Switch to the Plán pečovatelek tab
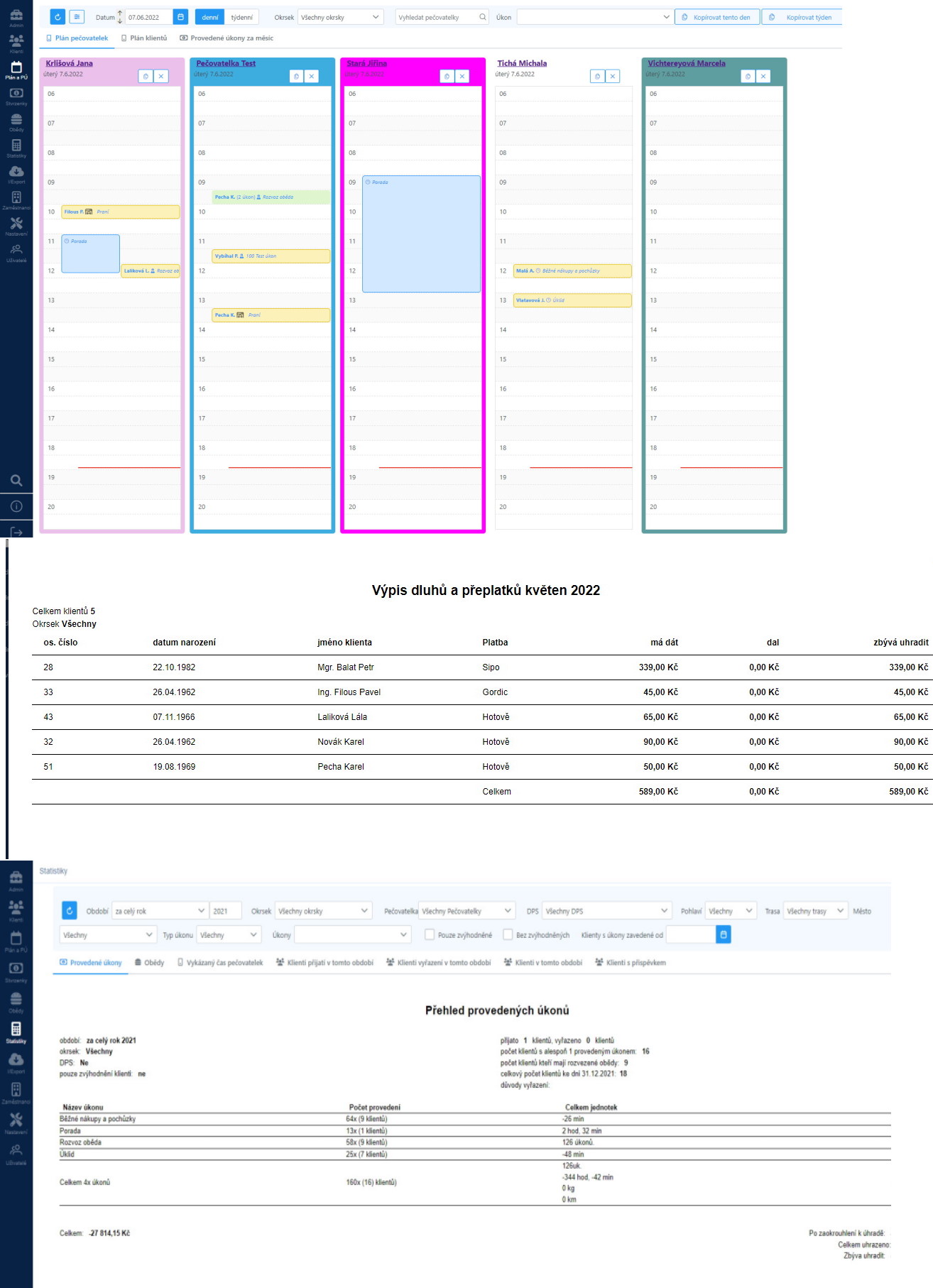The height and width of the screenshot is (1288, 933). click(77, 38)
